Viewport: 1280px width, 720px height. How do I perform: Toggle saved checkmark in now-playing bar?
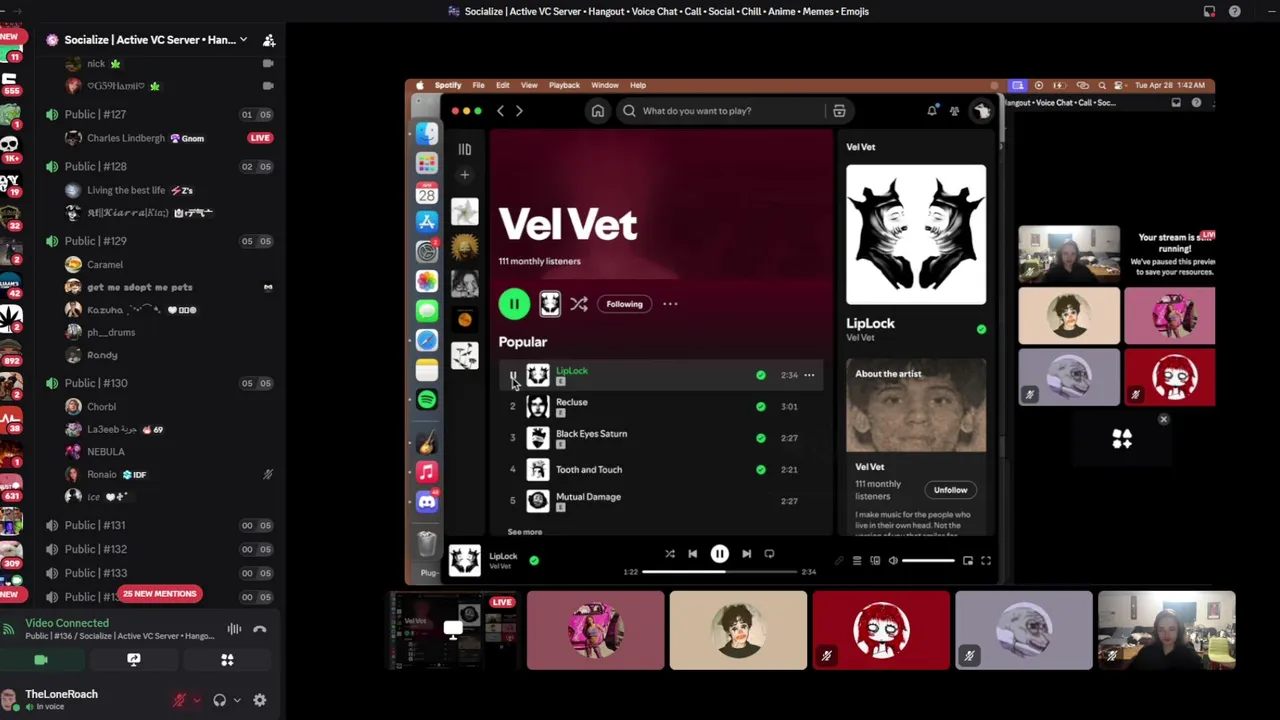point(534,561)
